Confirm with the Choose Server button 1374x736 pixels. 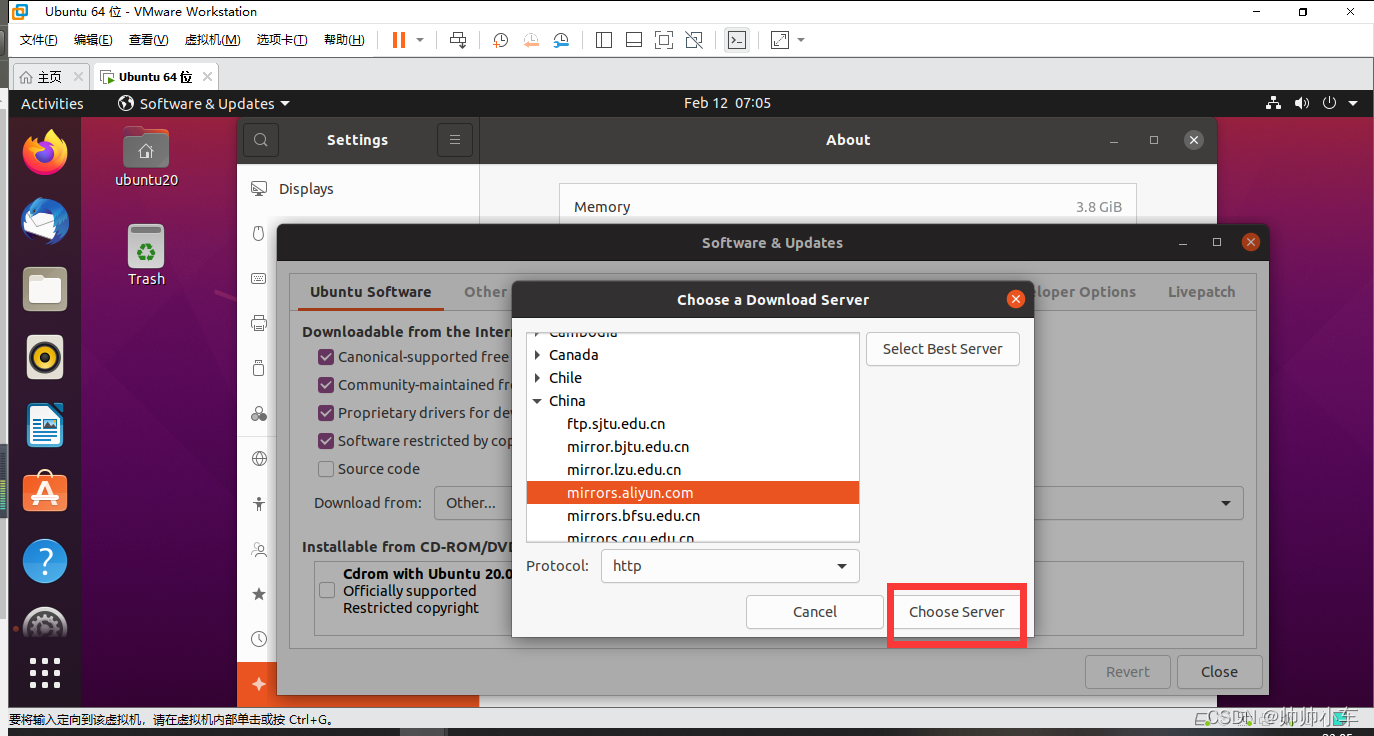tap(957, 612)
